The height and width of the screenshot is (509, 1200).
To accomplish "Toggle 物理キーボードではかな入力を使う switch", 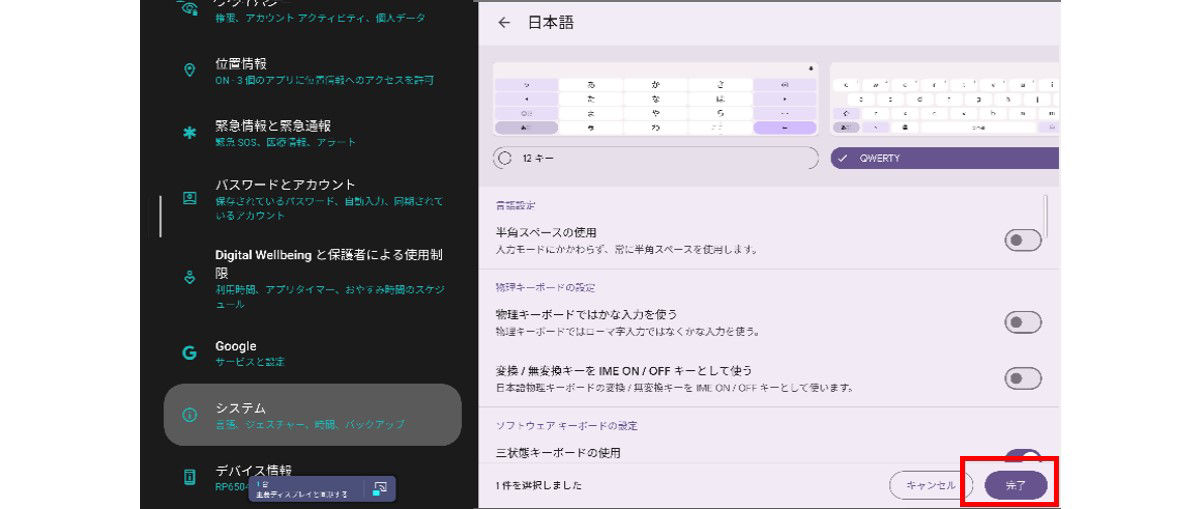I will coord(1022,322).
